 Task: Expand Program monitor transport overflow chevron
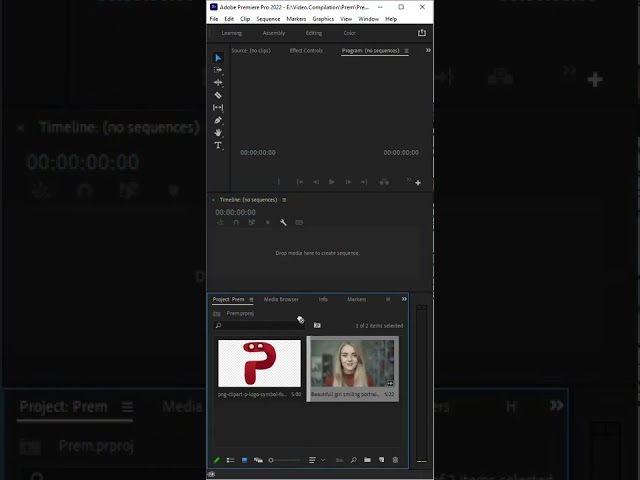point(409,180)
